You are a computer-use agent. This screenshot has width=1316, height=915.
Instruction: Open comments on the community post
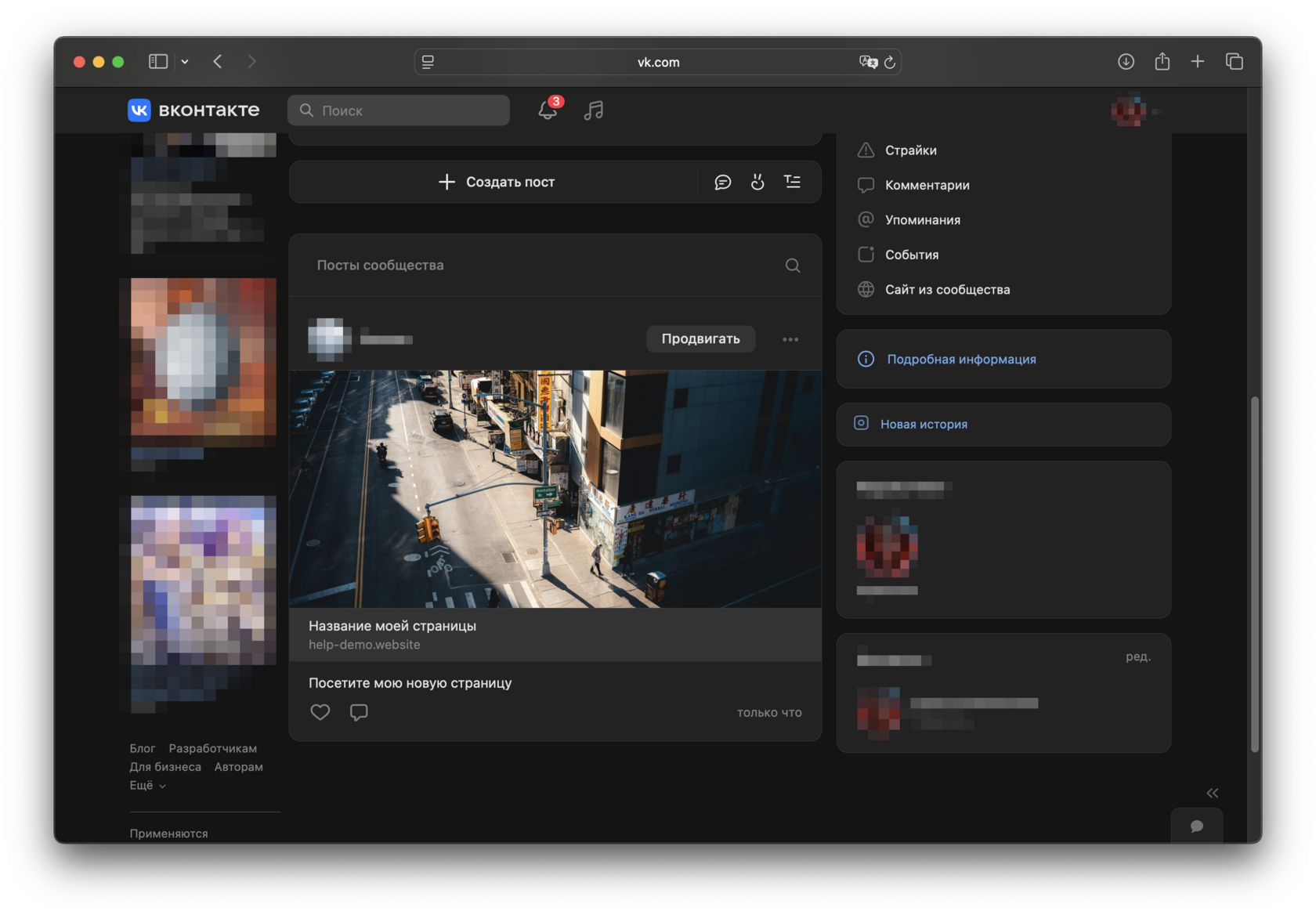point(359,712)
